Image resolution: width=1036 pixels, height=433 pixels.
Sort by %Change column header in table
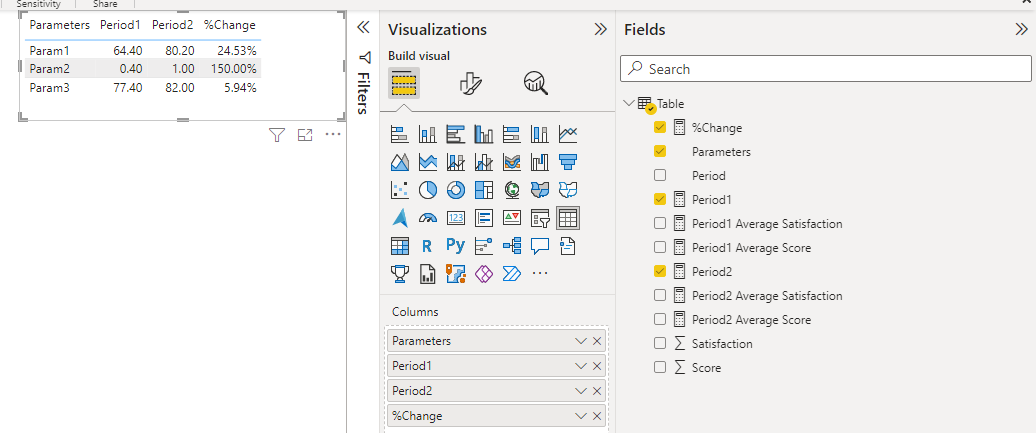(x=230, y=25)
